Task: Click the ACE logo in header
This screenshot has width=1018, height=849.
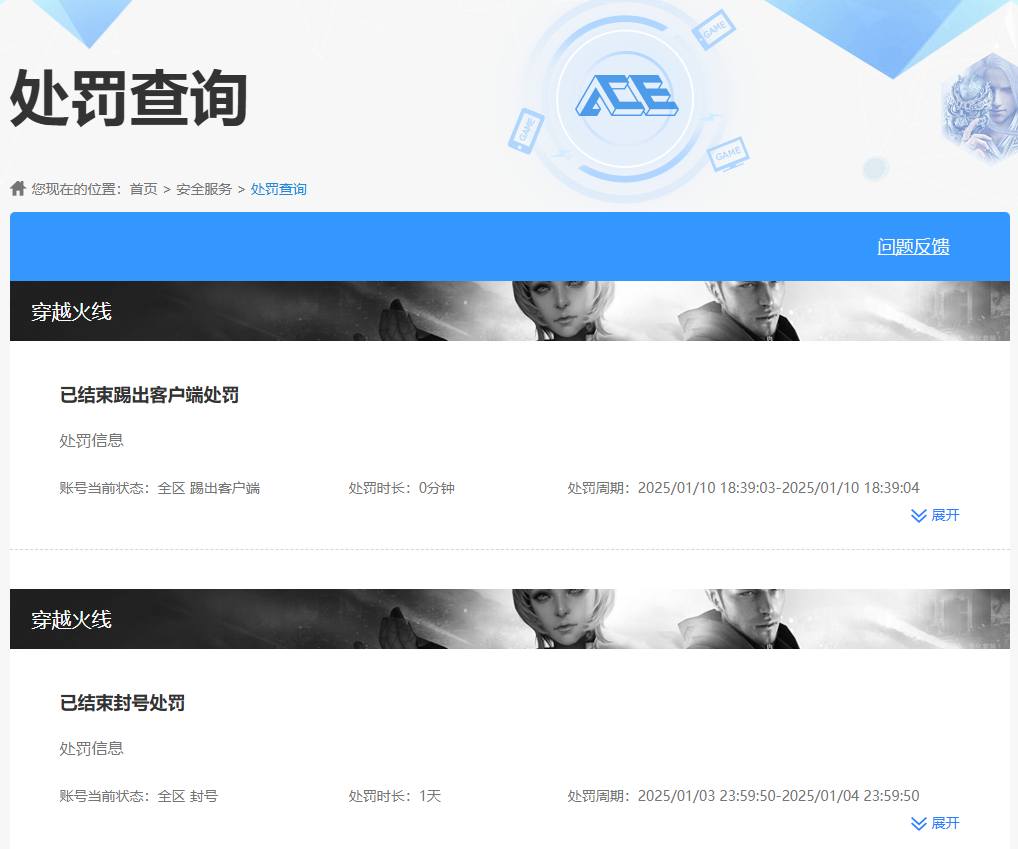Action: pyautogui.click(x=627, y=96)
